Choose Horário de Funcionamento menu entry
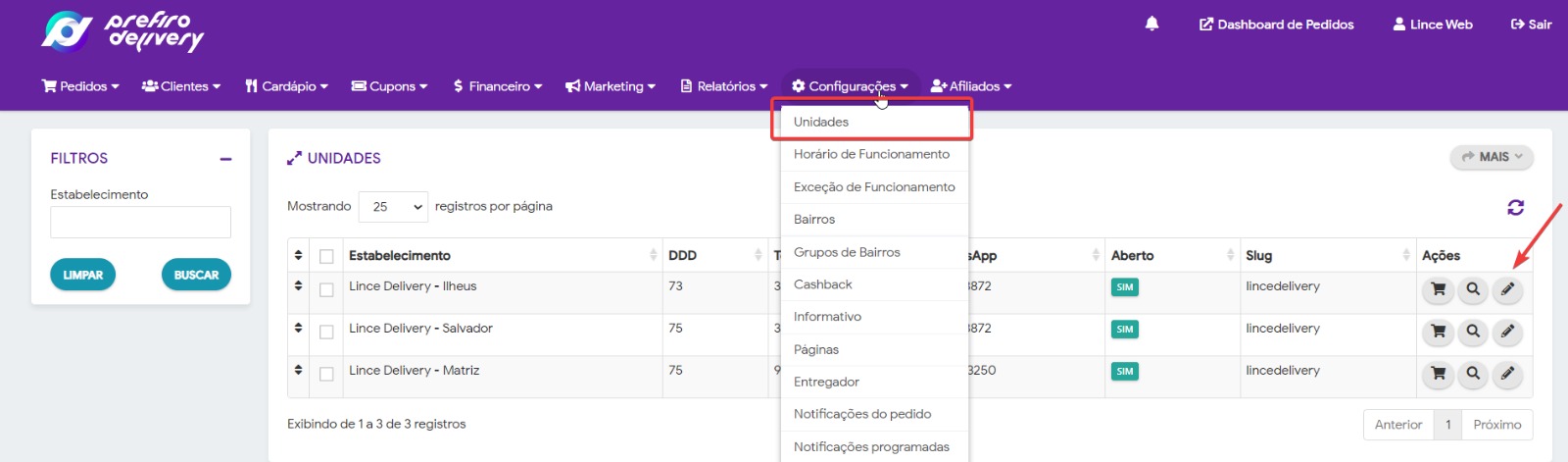The height and width of the screenshot is (462, 1568). (871, 154)
